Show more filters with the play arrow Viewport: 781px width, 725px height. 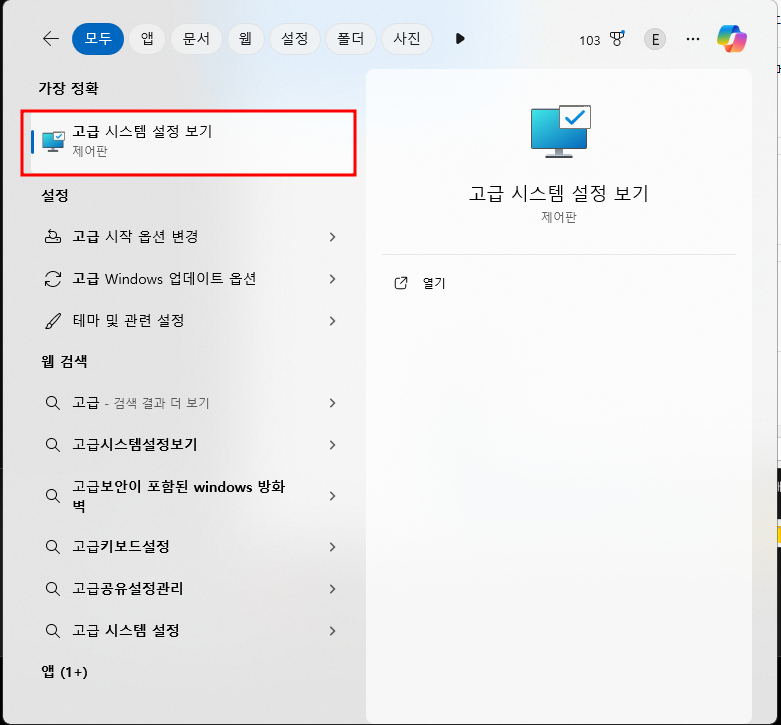(460, 39)
